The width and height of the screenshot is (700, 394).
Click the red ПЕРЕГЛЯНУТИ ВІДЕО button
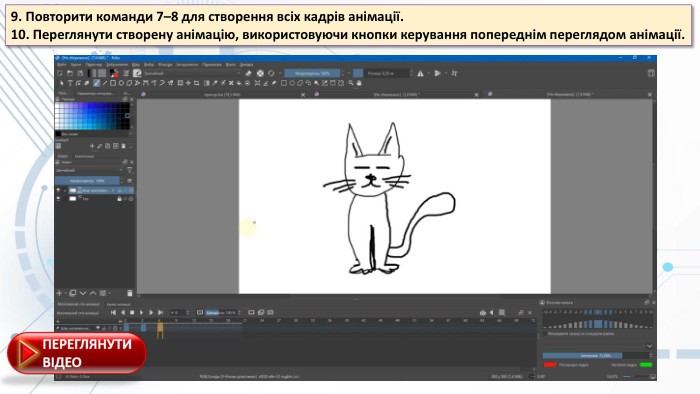coord(77,353)
